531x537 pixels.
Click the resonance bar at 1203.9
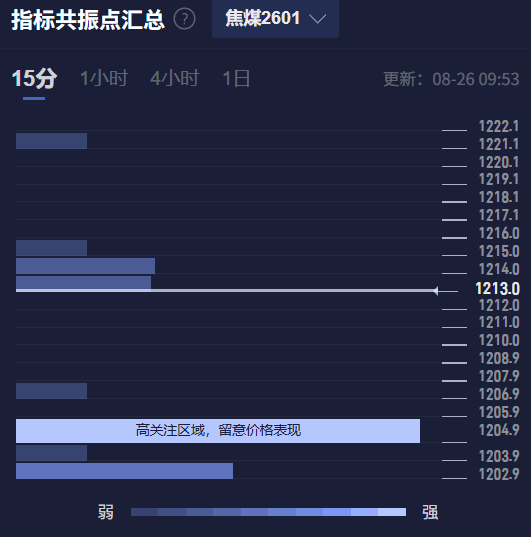click(51, 453)
